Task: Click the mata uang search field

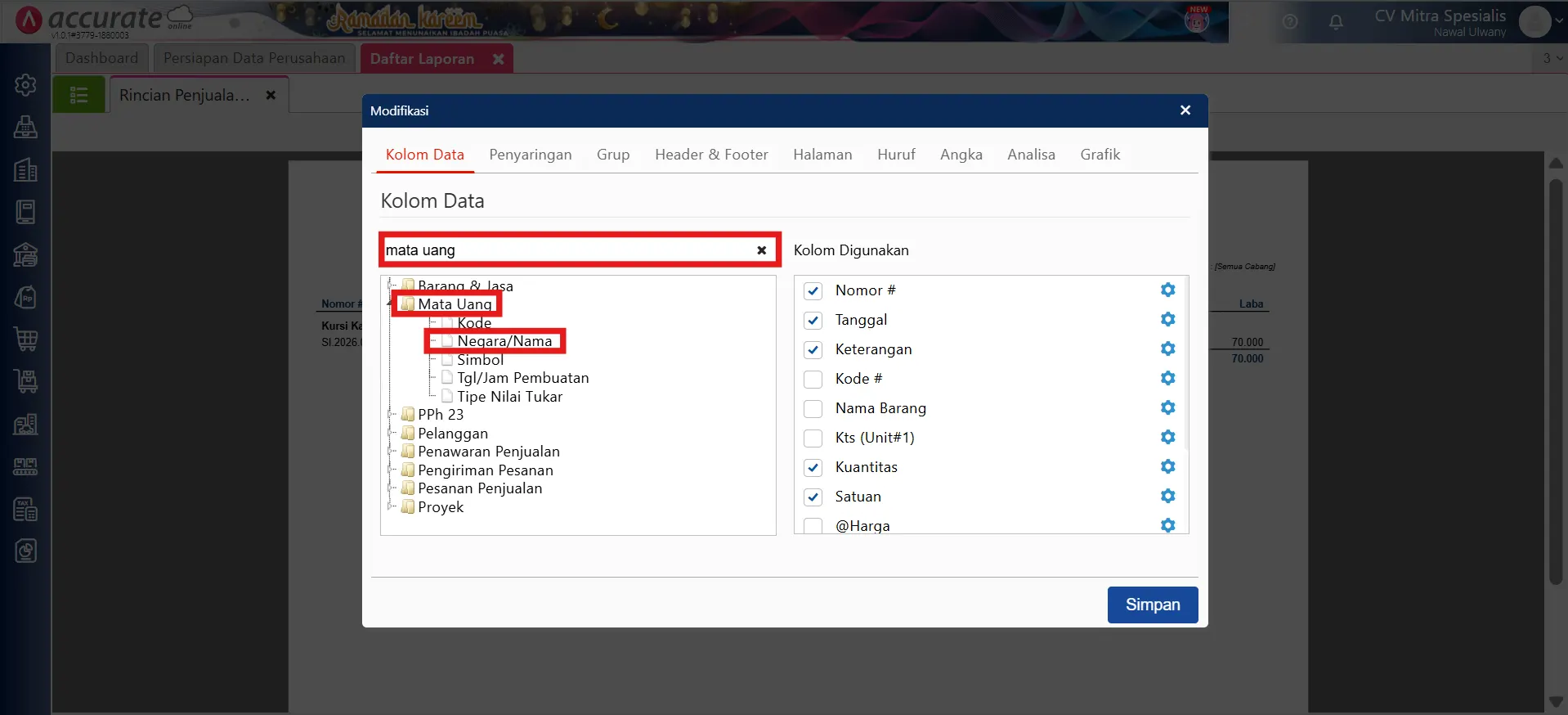Action: pos(564,250)
